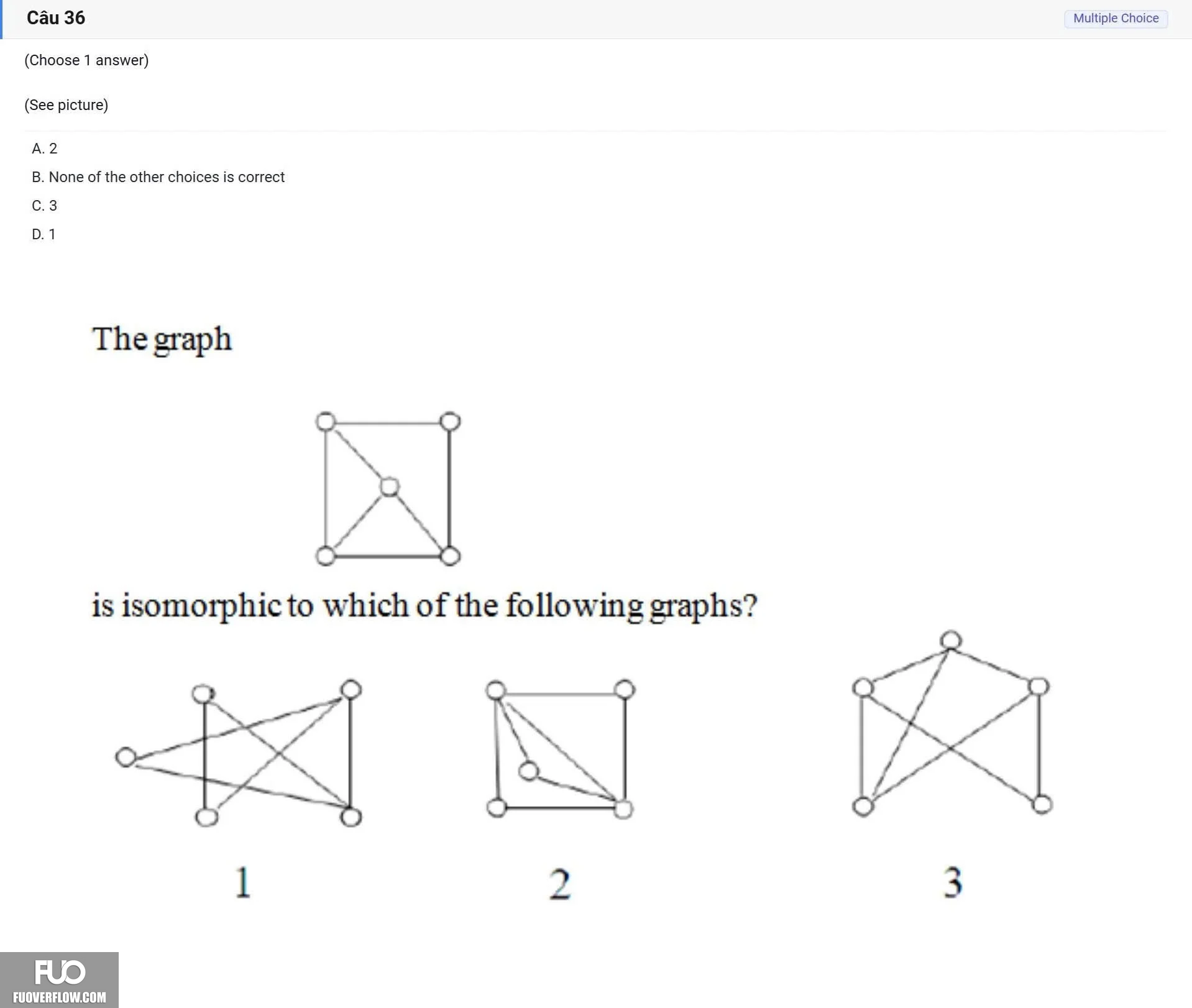Click the bottom-right vertex of the main graph
This screenshot has height=1008, width=1192.
point(450,556)
